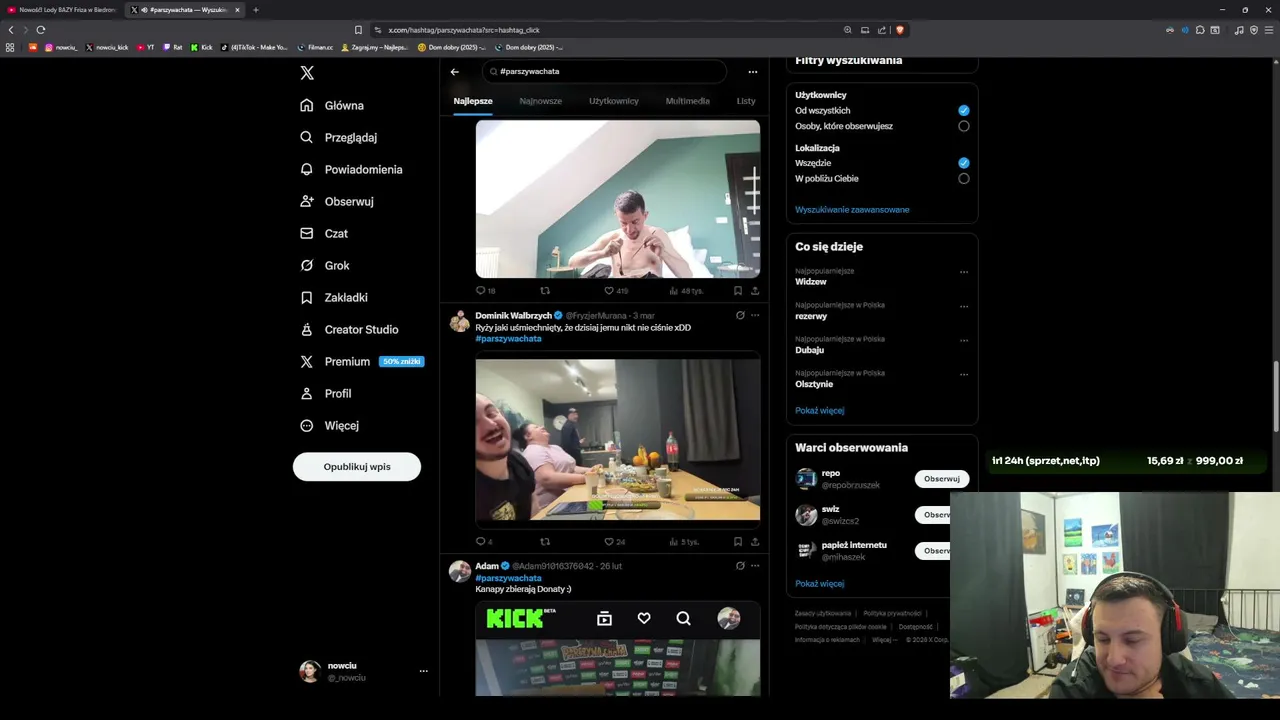Bookmark the first post with 48 tys. views

[738, 291]
